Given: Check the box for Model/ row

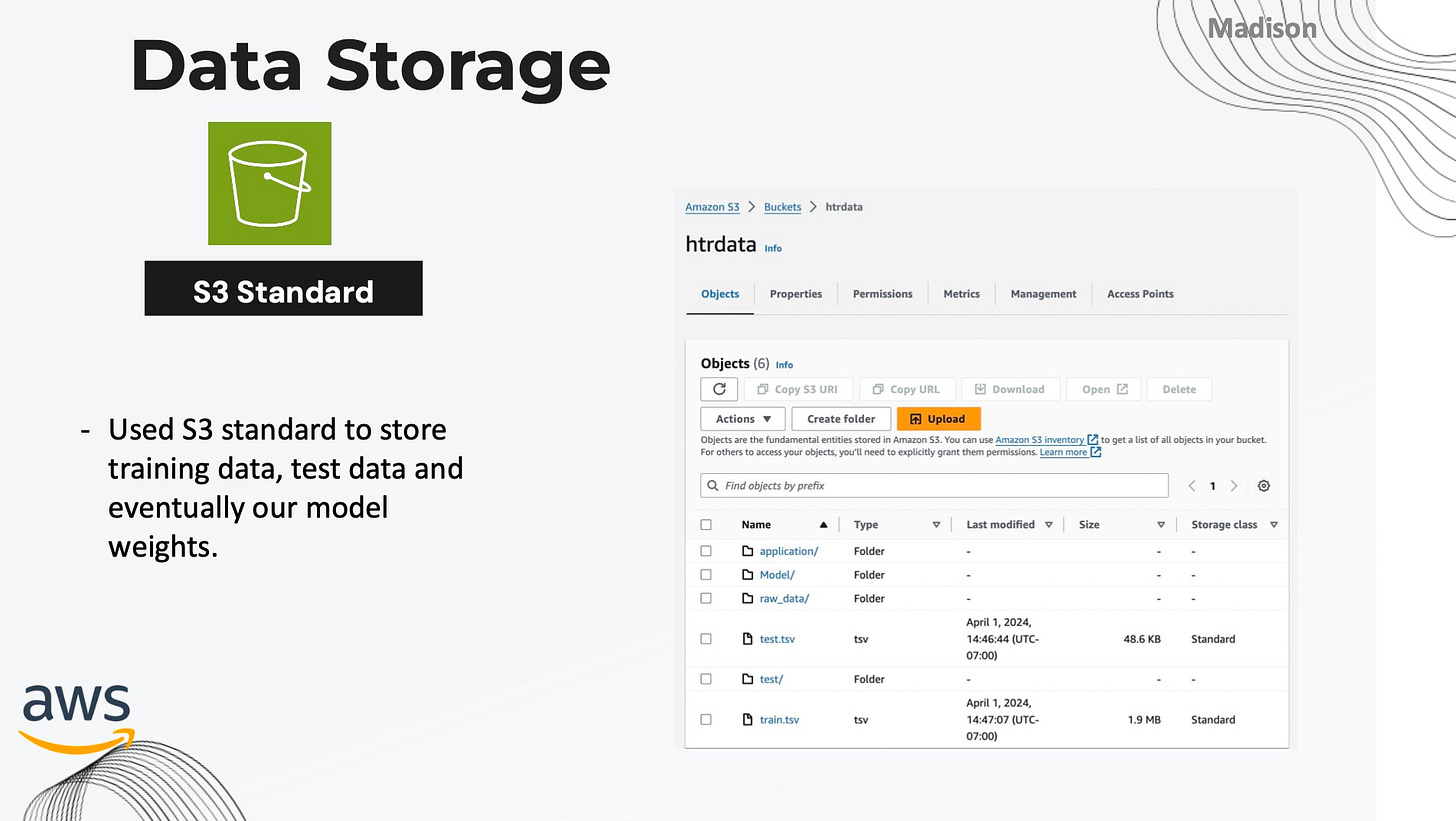Looking at the screenshot, I should (706, 575).
